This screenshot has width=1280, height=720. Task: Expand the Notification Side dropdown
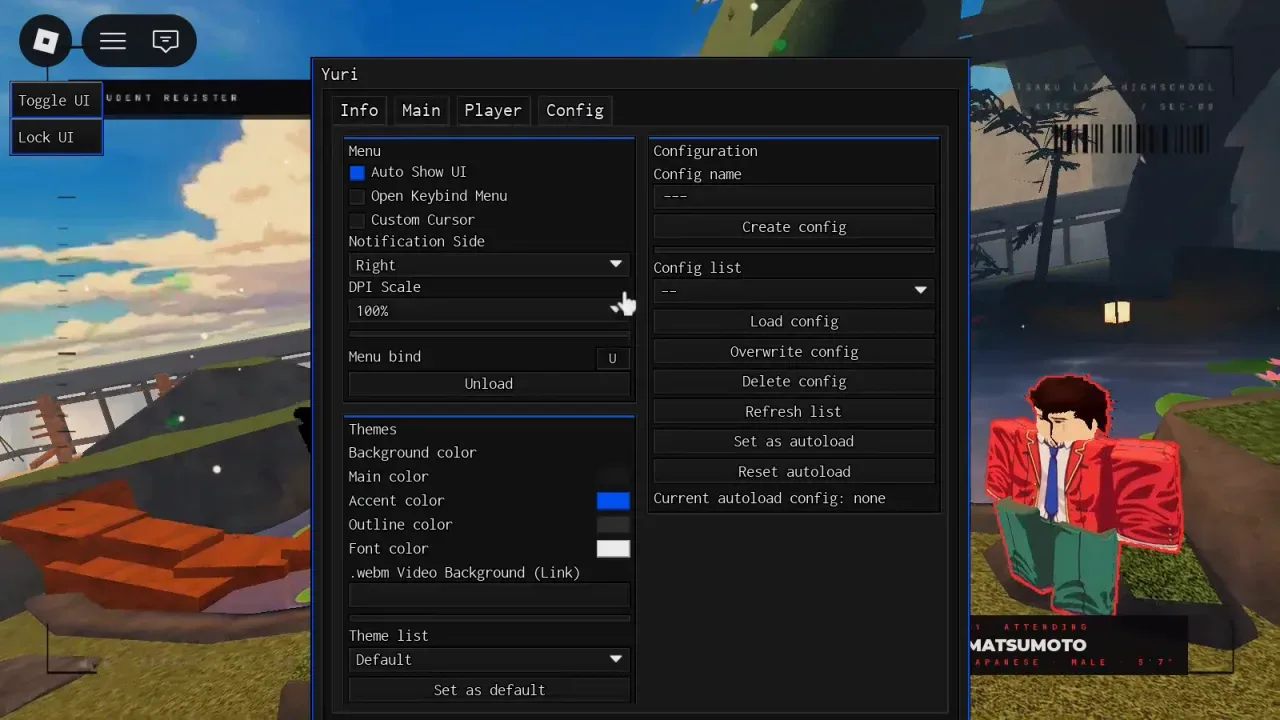coord(489,265)
